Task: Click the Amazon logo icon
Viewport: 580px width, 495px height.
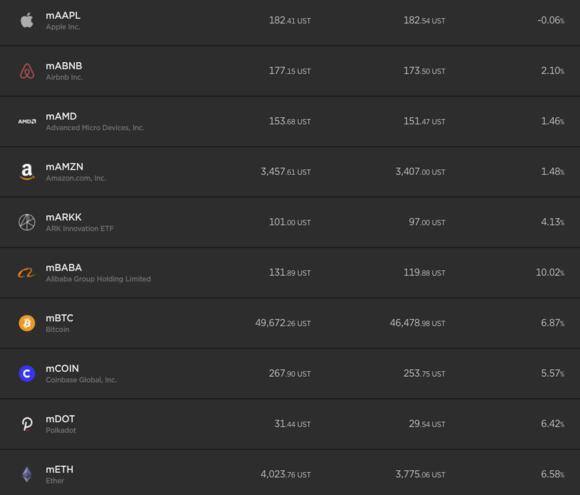Action: click(x=27, y=172)
